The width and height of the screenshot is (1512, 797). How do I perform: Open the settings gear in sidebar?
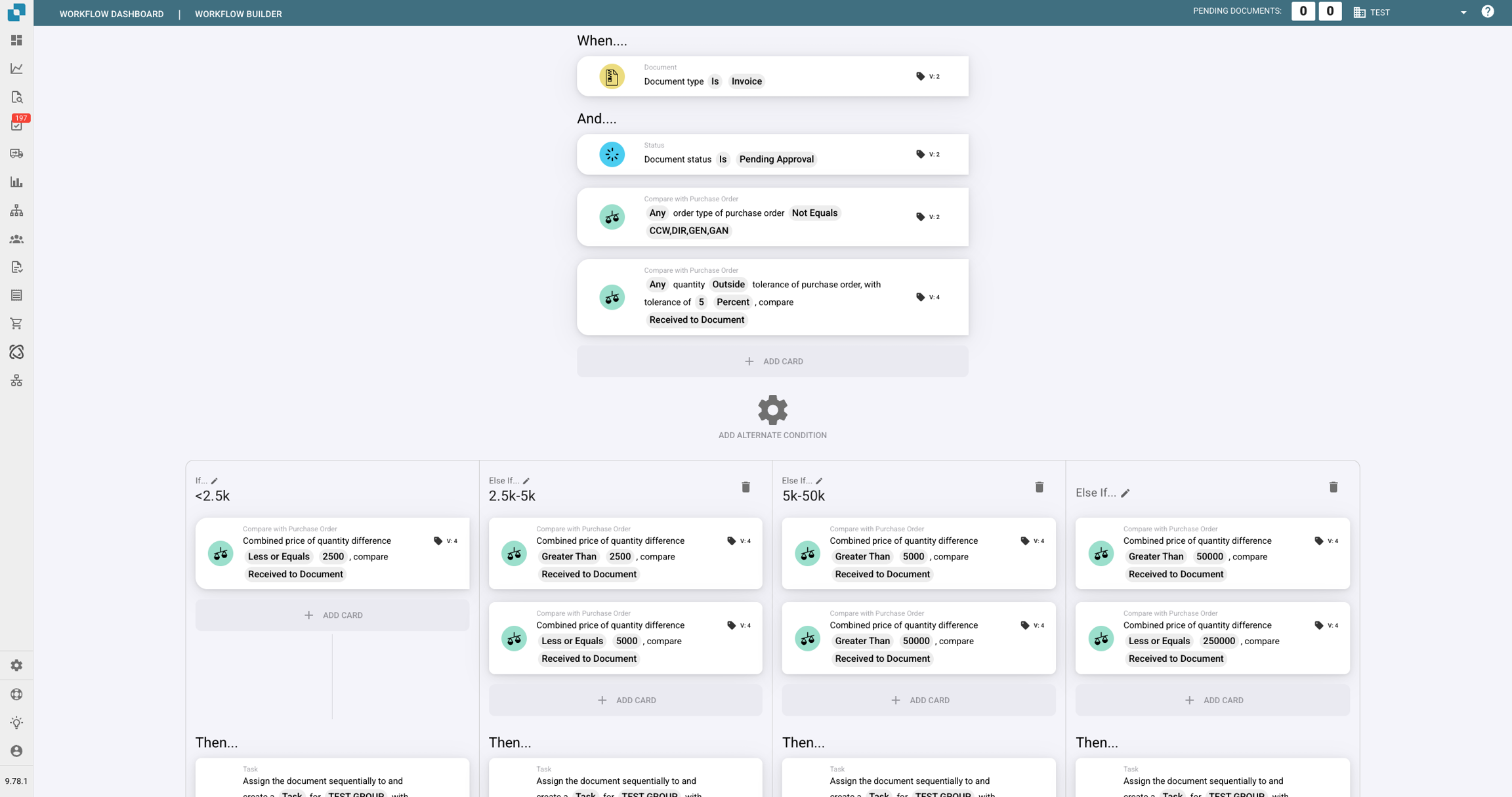pyautogui.click(x=16, y=665)
